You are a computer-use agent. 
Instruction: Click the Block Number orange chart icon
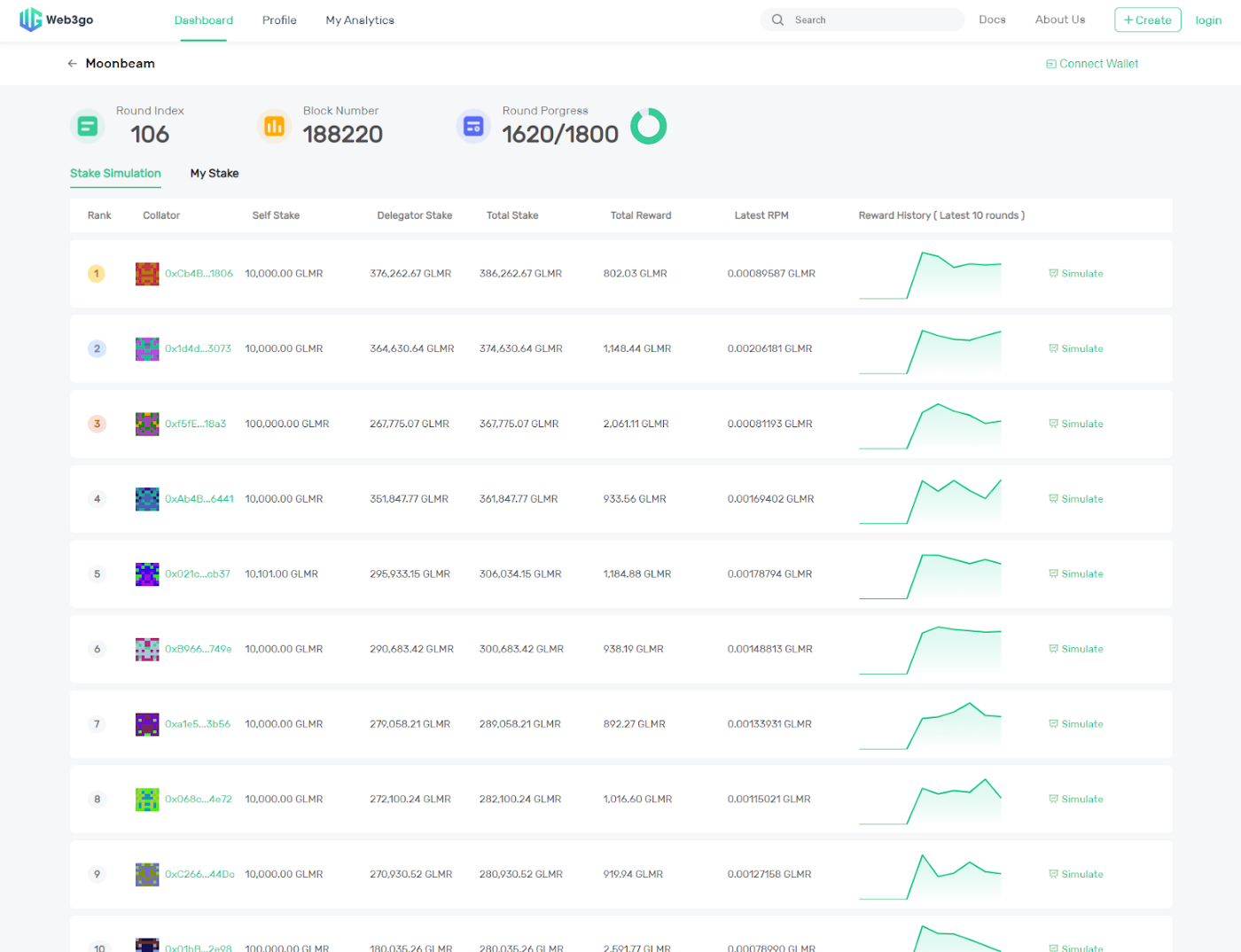274,126
